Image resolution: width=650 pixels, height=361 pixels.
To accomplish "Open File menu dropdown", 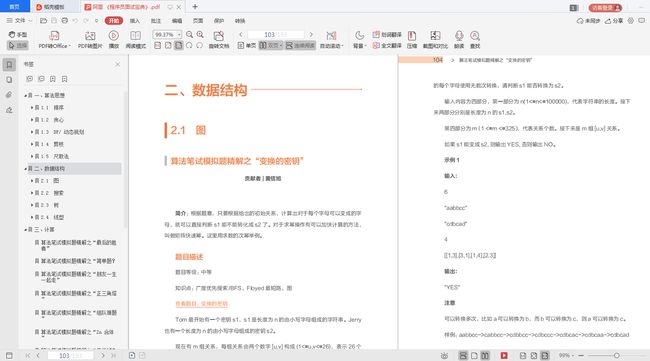I will tap(19, 20).
